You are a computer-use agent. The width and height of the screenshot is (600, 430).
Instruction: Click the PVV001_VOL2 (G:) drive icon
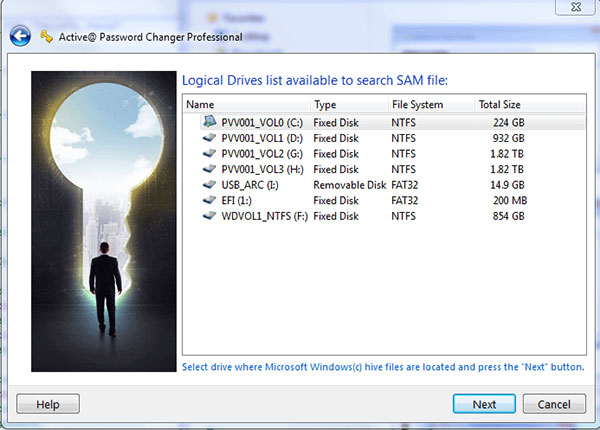208,154
